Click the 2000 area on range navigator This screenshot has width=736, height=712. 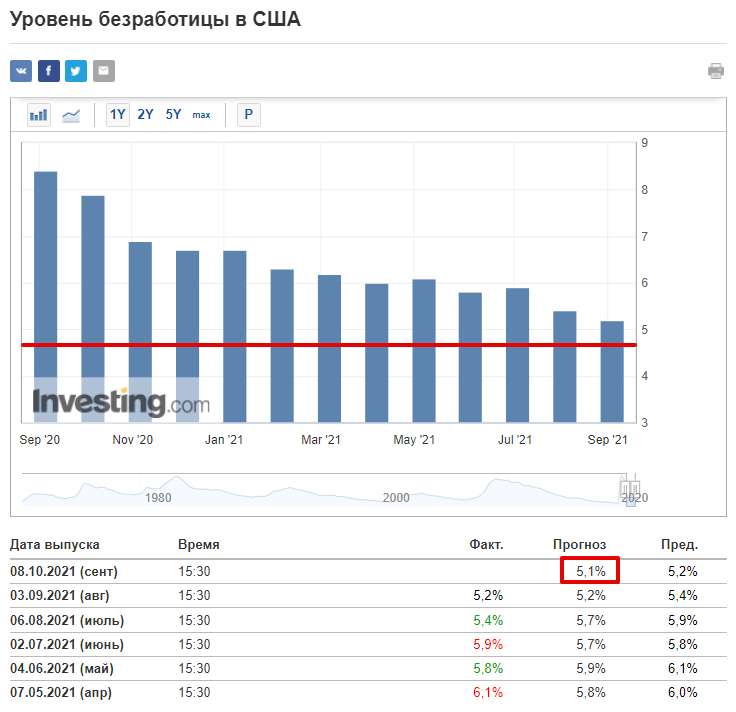coord(396,498)
